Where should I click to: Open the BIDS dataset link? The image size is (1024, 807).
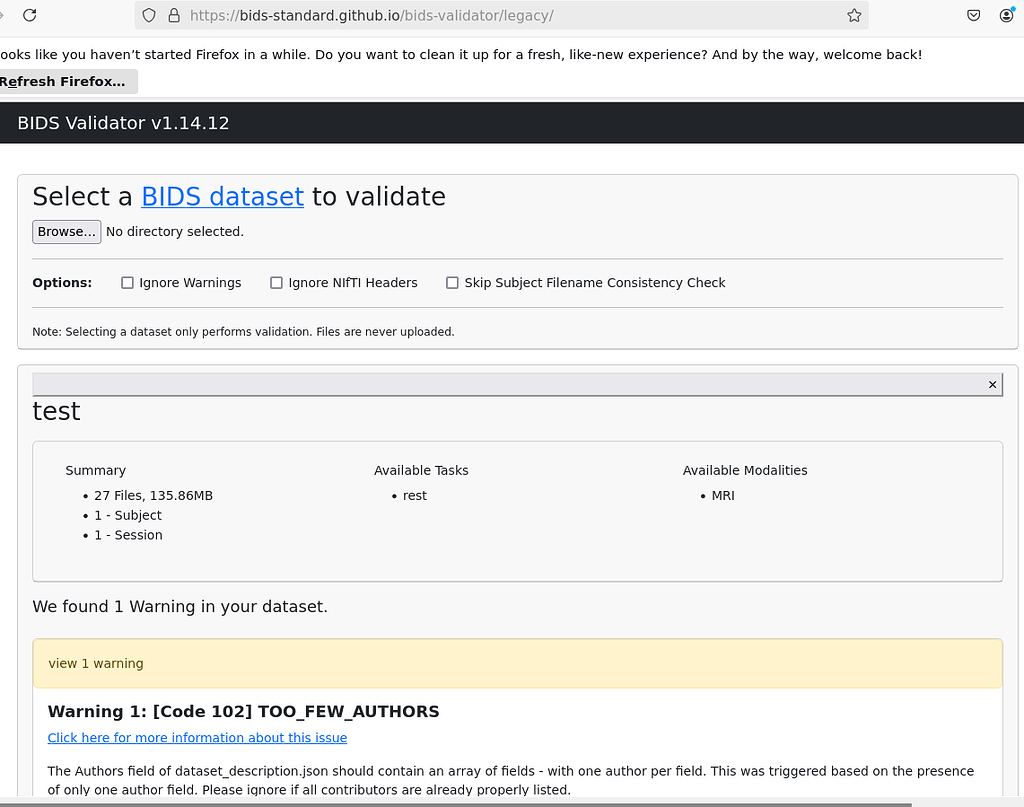point(222,196)
